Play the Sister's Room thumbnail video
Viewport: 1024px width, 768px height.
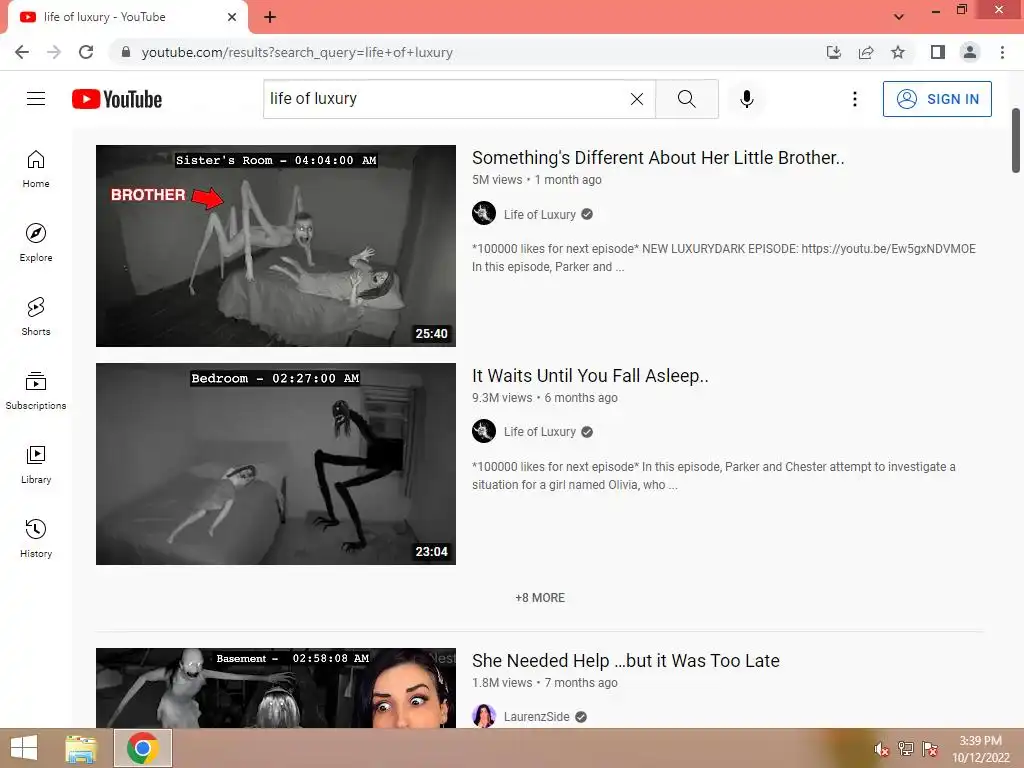276,246
